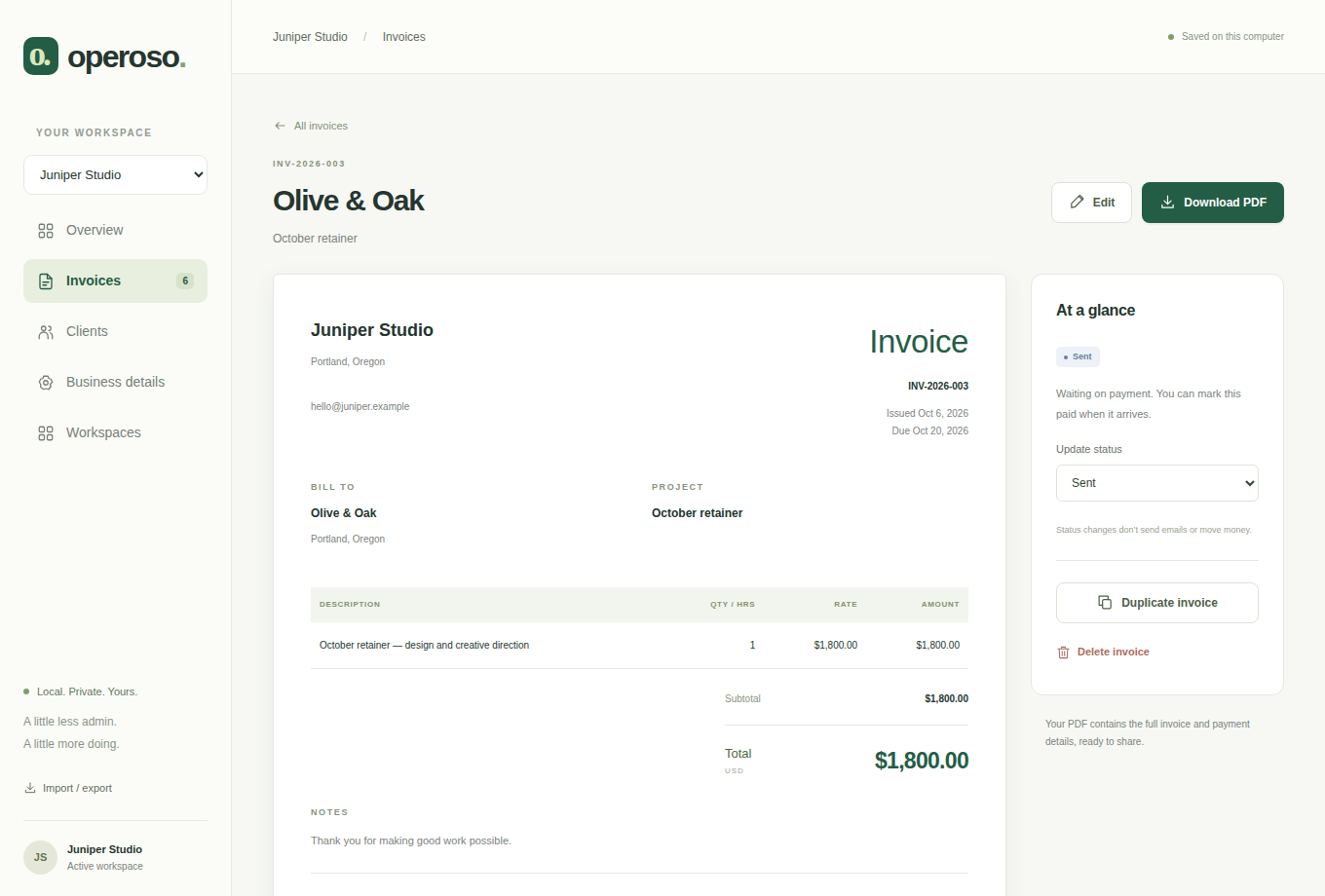1325x896 pixels.
Task: Click the INV-2026-003 number on invoice
Action: [x=938, y=386]
